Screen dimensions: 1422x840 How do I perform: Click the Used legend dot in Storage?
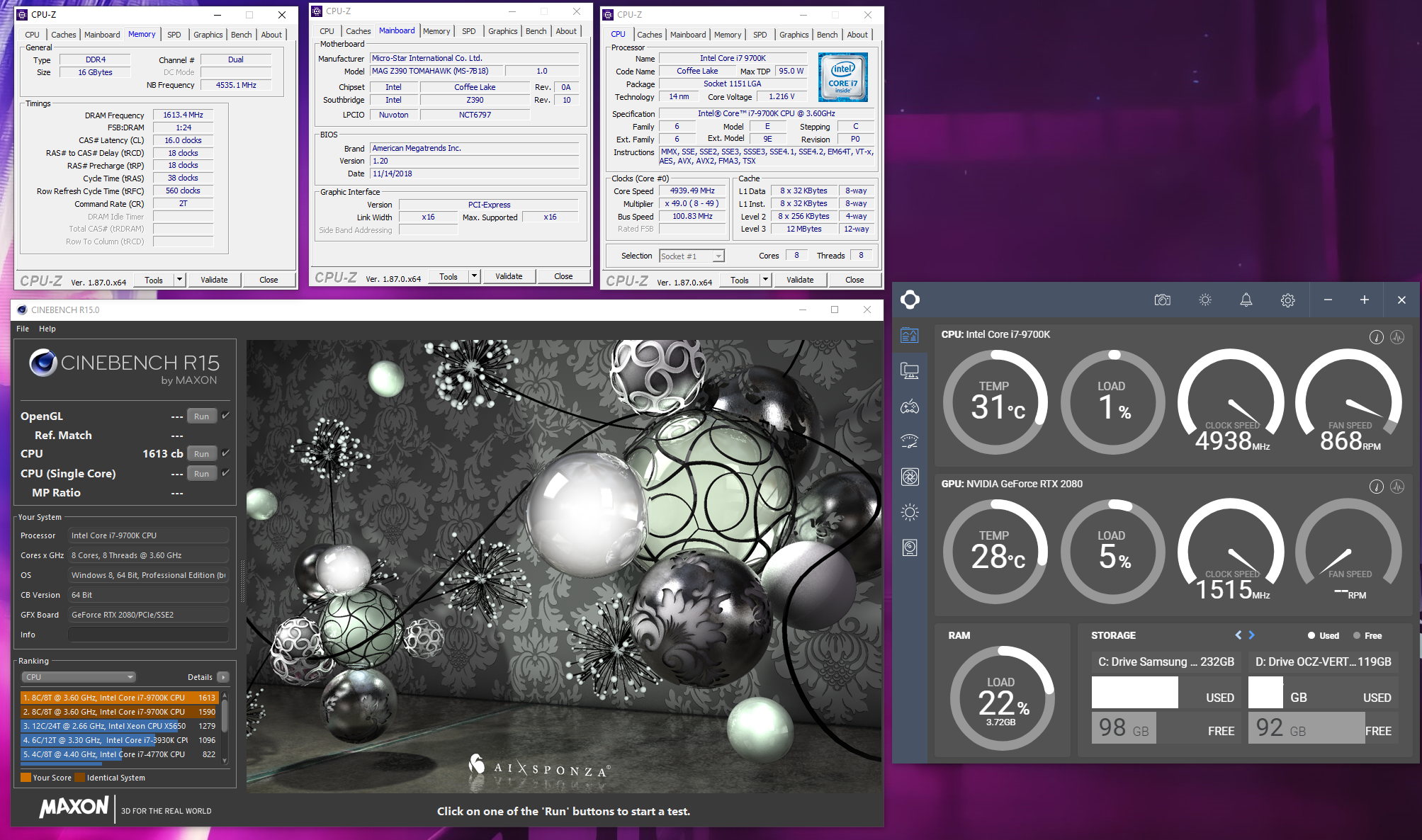click(1311, 635)
